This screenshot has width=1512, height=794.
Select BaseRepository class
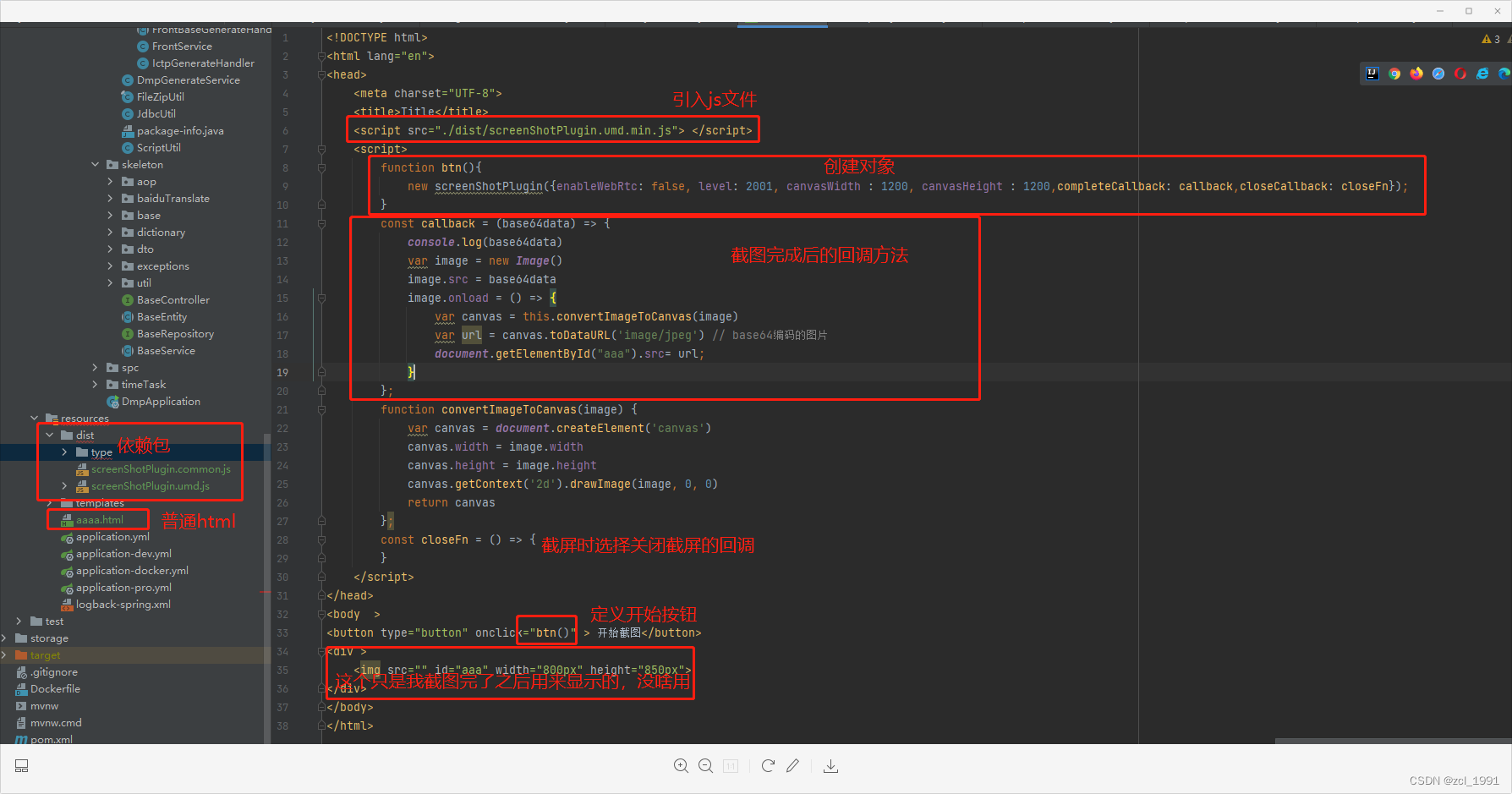pos(176,334)
